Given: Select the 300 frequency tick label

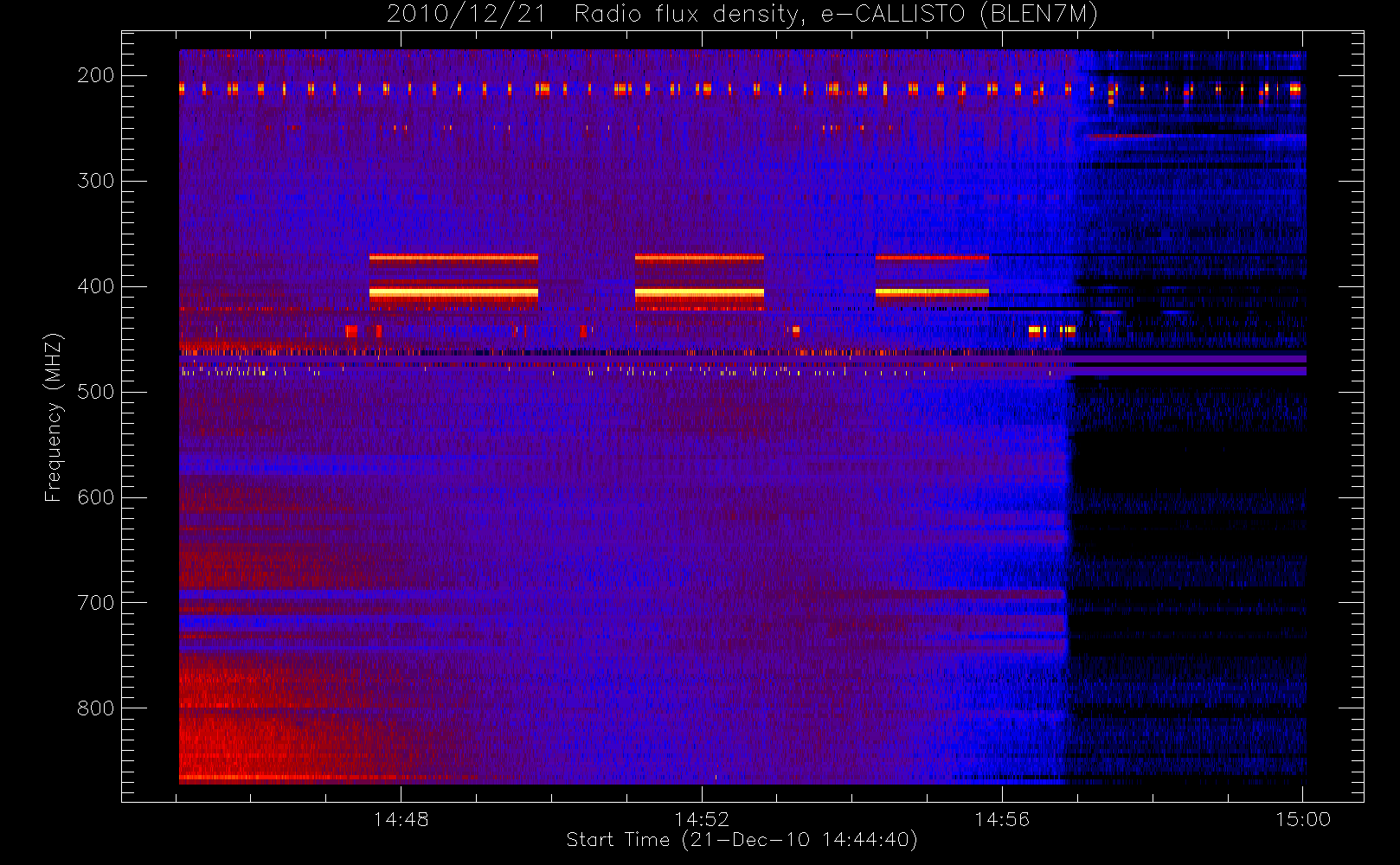Looking at the screenshot, I should point(96,181).
